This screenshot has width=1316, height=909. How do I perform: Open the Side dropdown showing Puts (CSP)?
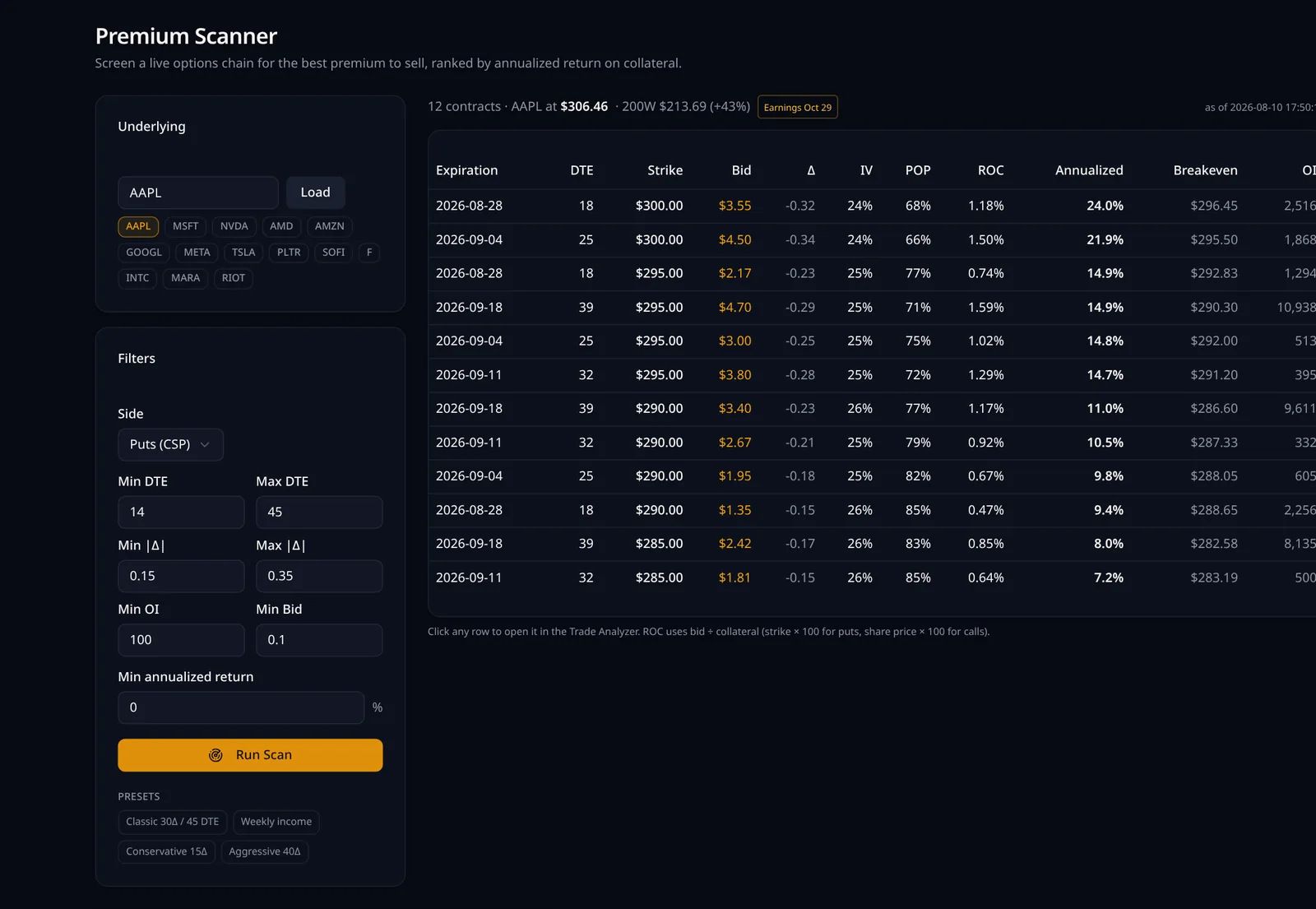170,444
